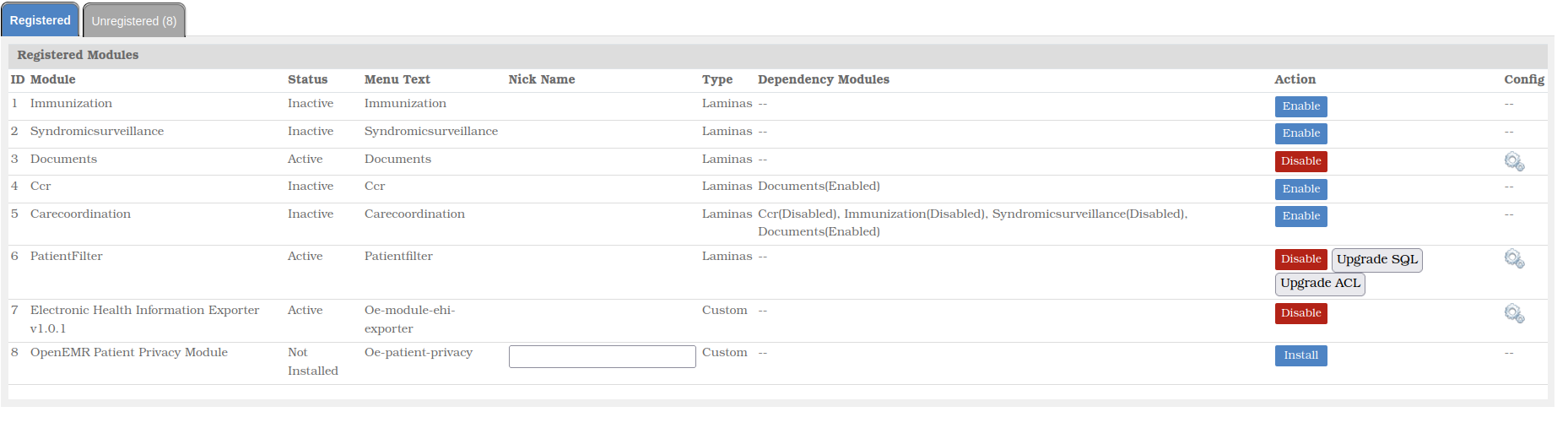Click the Dependency Modules column header
1568x428 pixels.
coord(824,79)
